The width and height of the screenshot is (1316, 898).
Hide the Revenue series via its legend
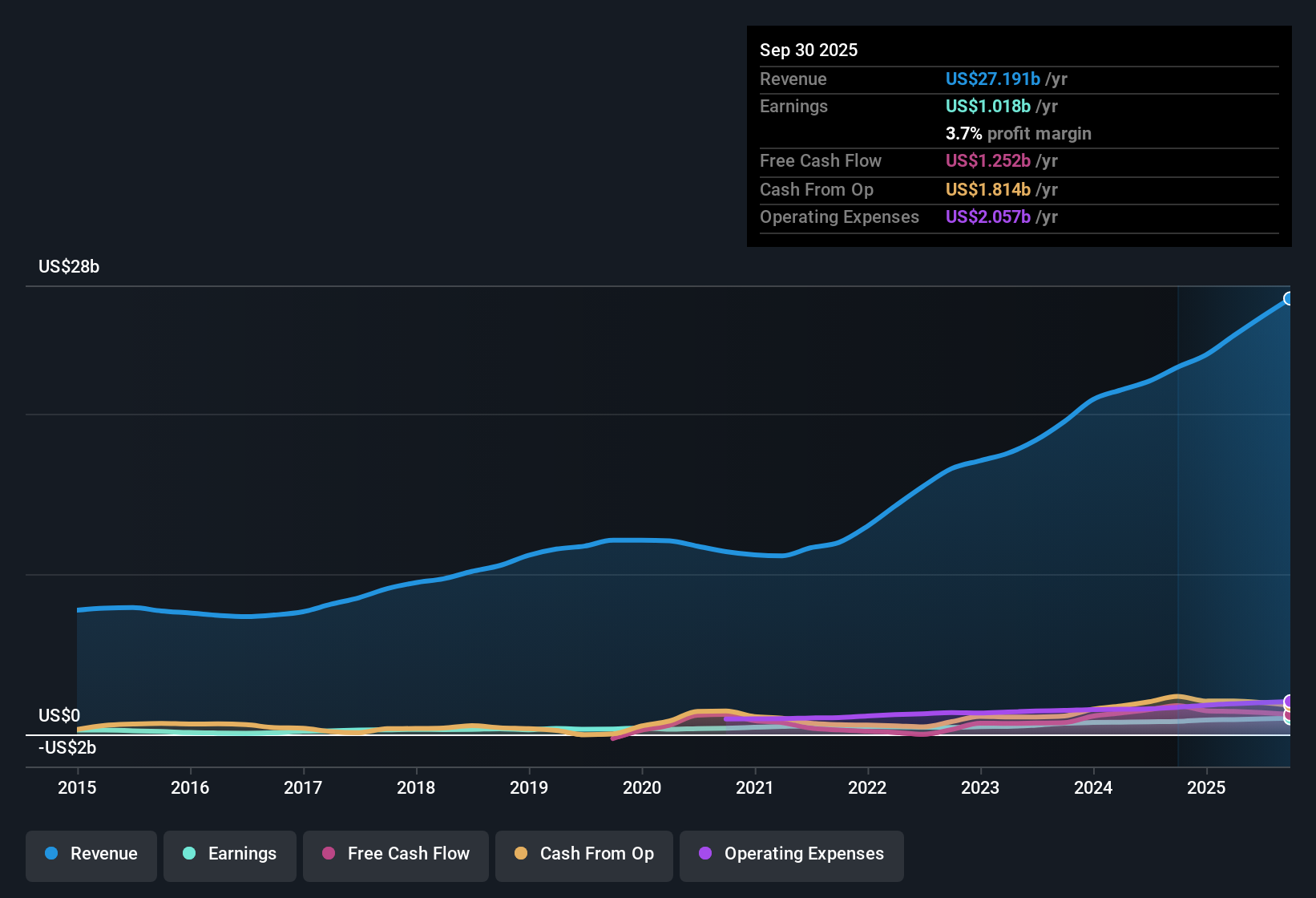(x=91, y=854)
